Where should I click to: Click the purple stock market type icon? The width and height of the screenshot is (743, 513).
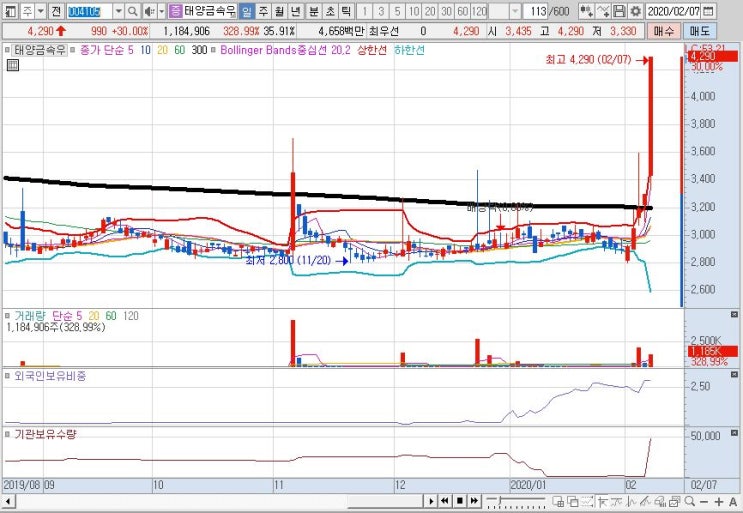click(175, 11)
